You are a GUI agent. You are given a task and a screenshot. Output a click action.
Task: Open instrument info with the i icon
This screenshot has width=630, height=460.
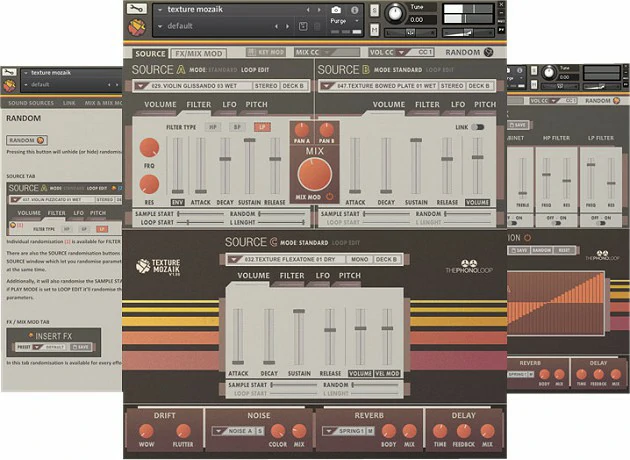354,10
